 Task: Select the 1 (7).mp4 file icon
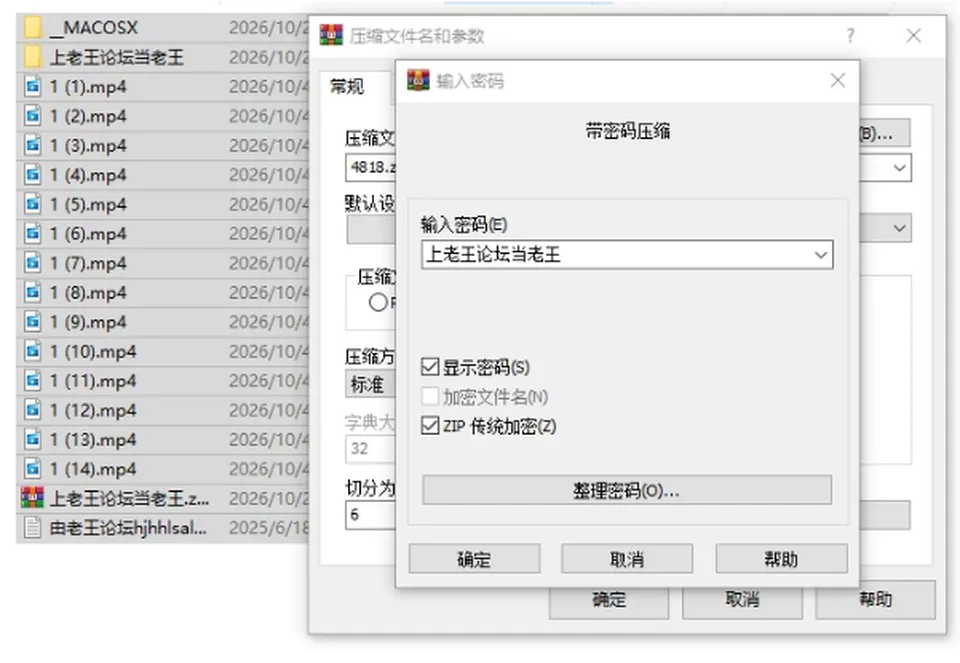pos(32,263)
